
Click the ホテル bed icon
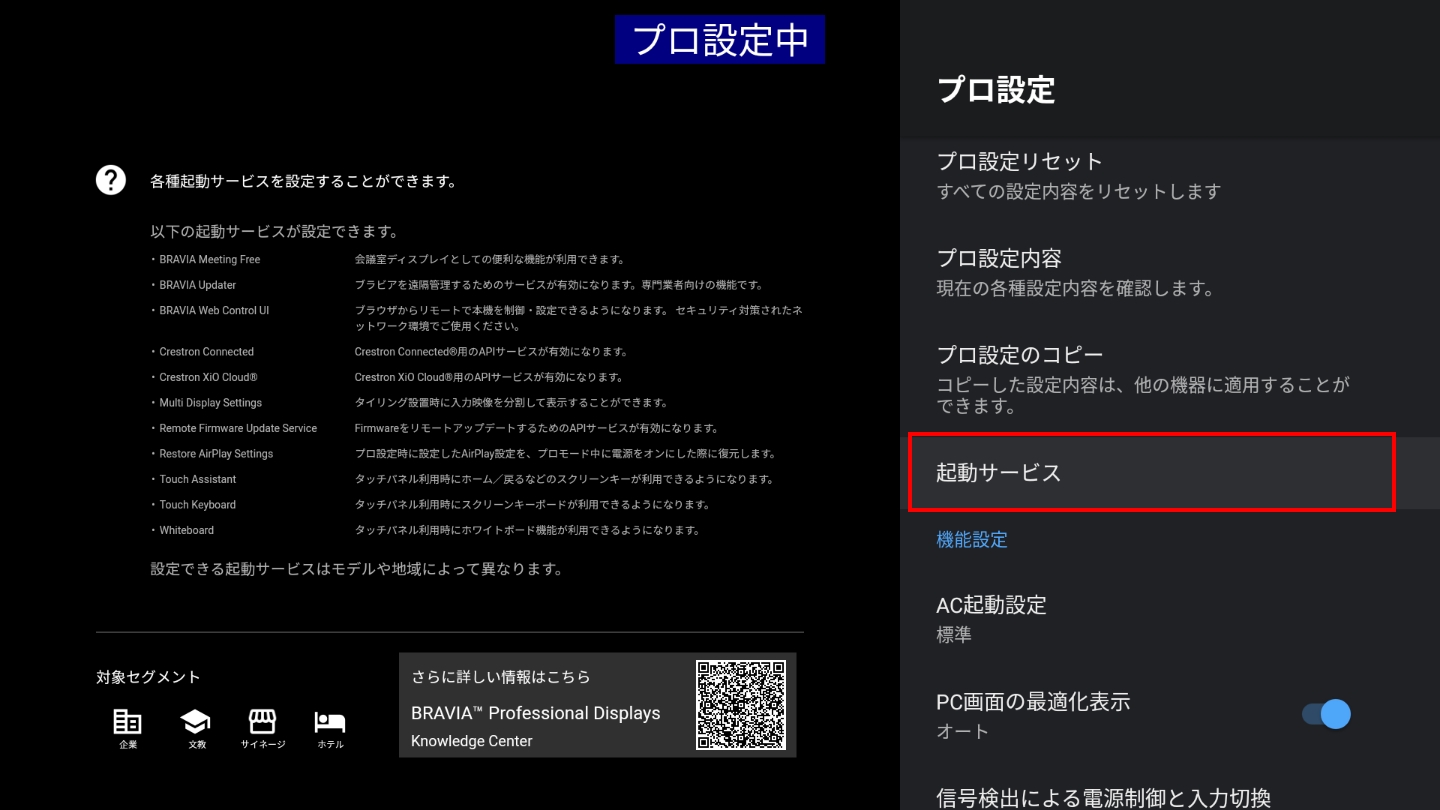(x=329, y=722)
